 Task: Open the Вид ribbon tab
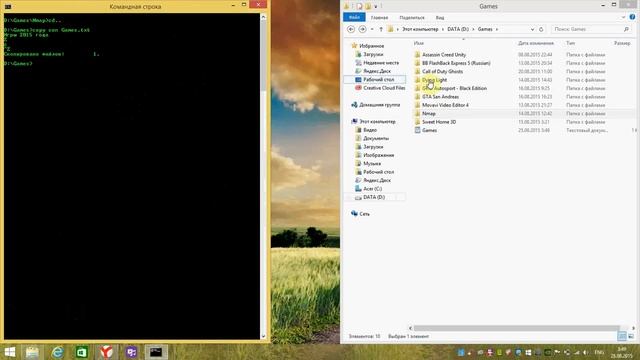pos(440,18)
